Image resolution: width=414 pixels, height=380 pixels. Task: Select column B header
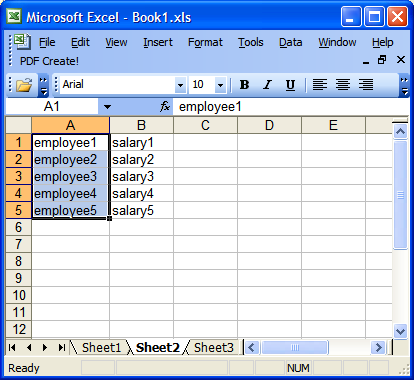point(141,125)
